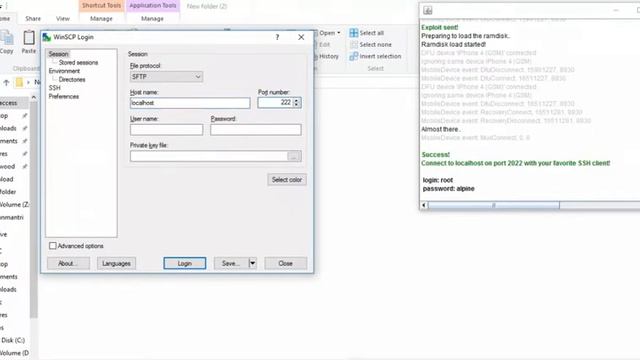Click the Copy icon in Explorer ribbon
The height and width of the screenshot is (360, 640).
click(6, 38)
